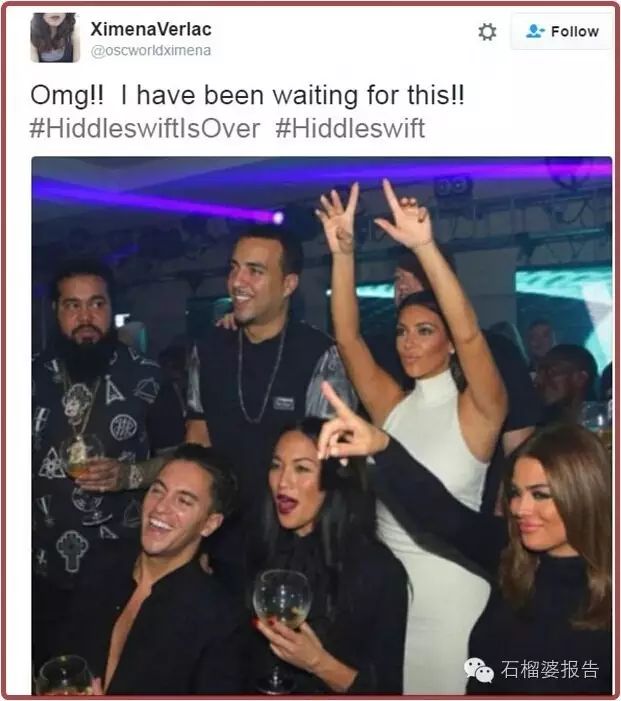Viewport: 621px width, 701px height.
Task: Click the @oscworldximena handle
Action: [x=151, y=51]
